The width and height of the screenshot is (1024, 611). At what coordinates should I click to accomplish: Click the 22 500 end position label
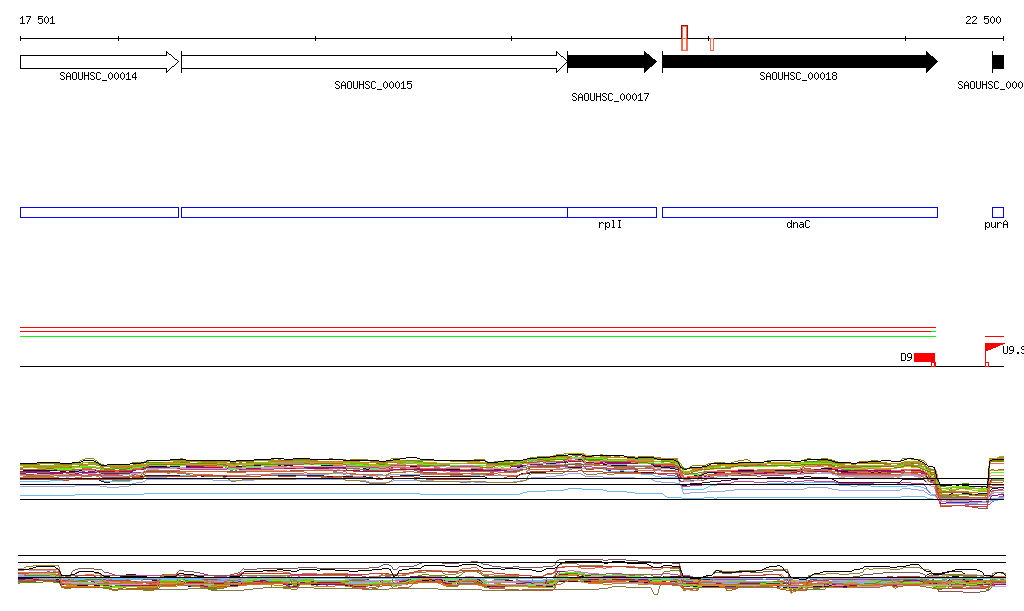pyautogui.click(x=982, y=20)
